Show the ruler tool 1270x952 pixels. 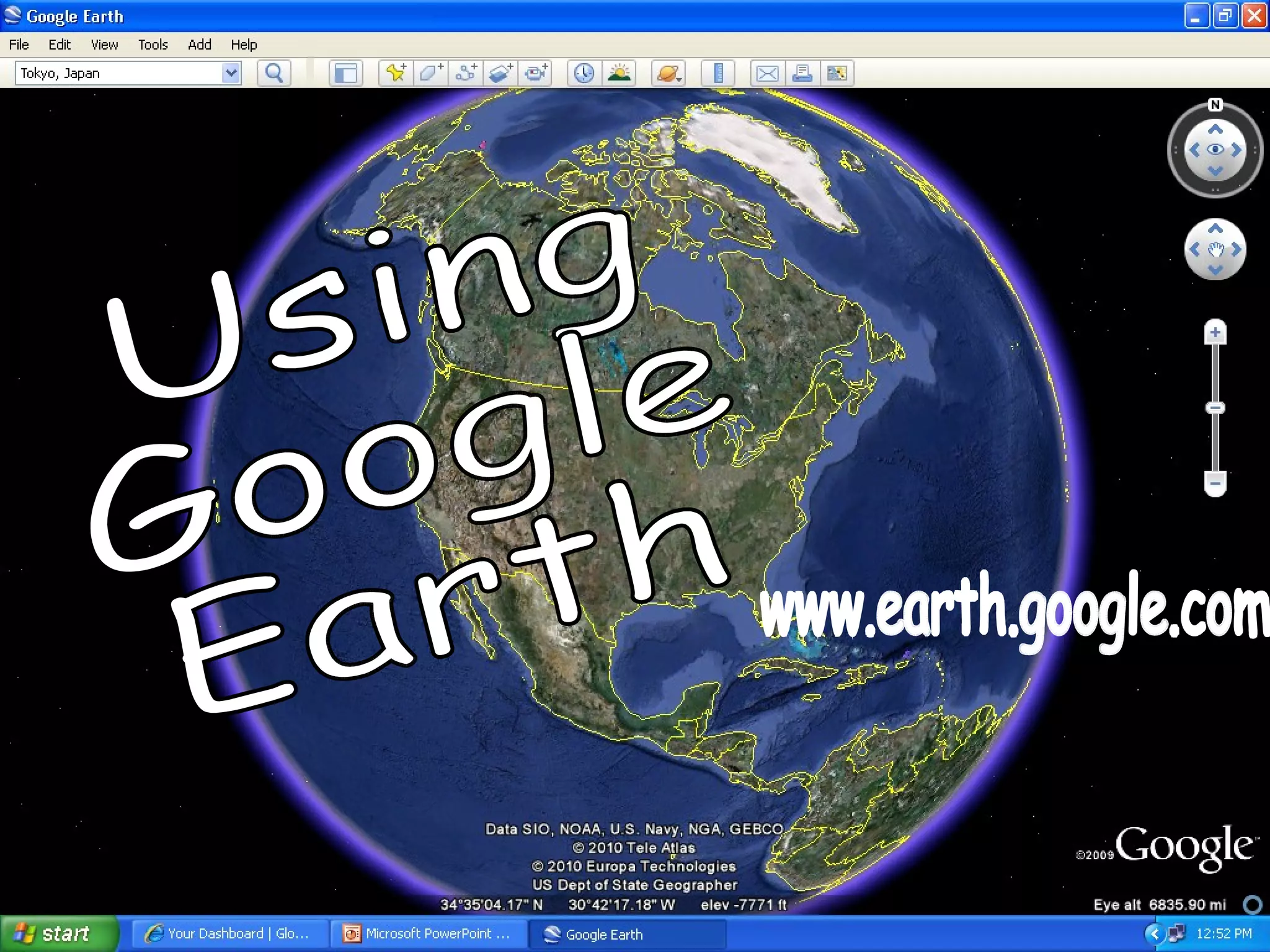click(x=718, y=73)
